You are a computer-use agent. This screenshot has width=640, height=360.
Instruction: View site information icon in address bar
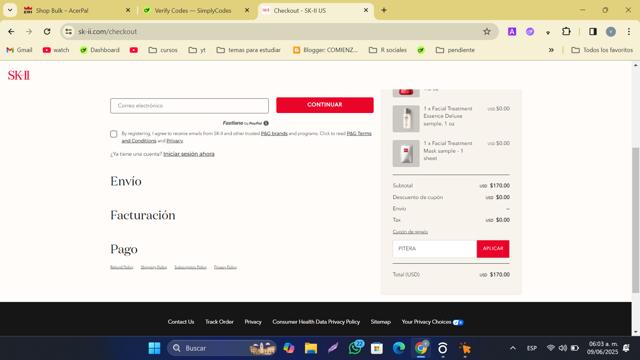[69, 31]
